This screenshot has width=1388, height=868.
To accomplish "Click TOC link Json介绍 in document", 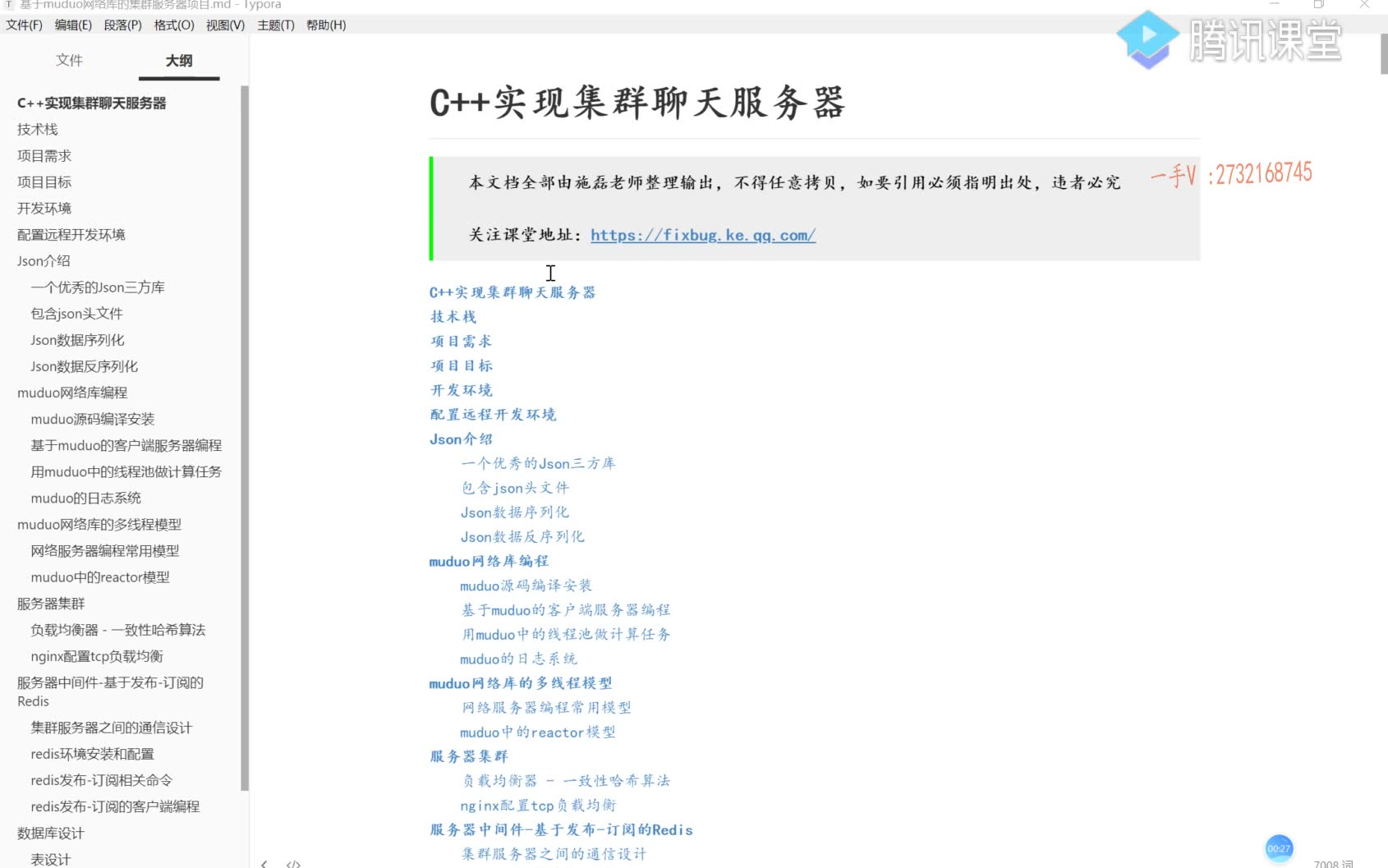I will 461,439.
